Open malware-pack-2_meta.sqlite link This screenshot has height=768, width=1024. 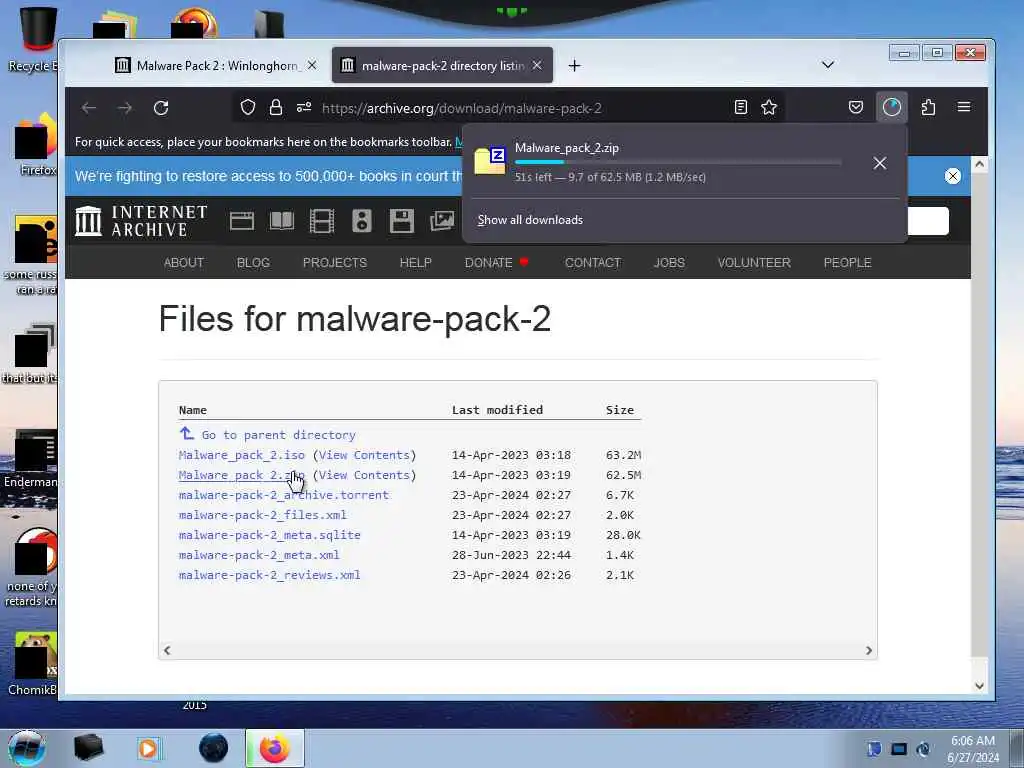click(270, 535)
